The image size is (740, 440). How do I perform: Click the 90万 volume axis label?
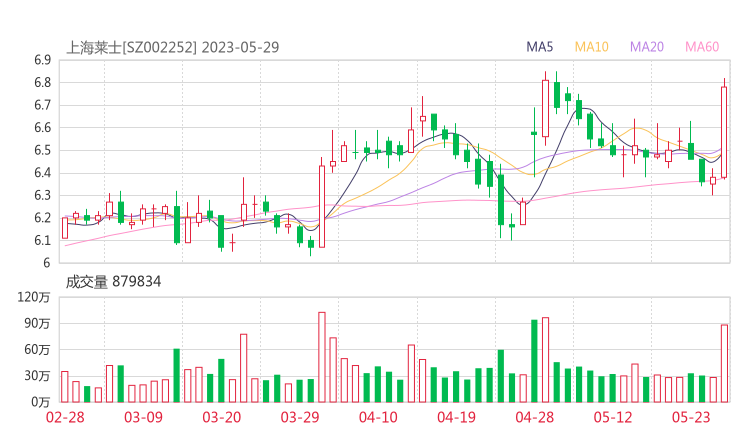point(37,323)
